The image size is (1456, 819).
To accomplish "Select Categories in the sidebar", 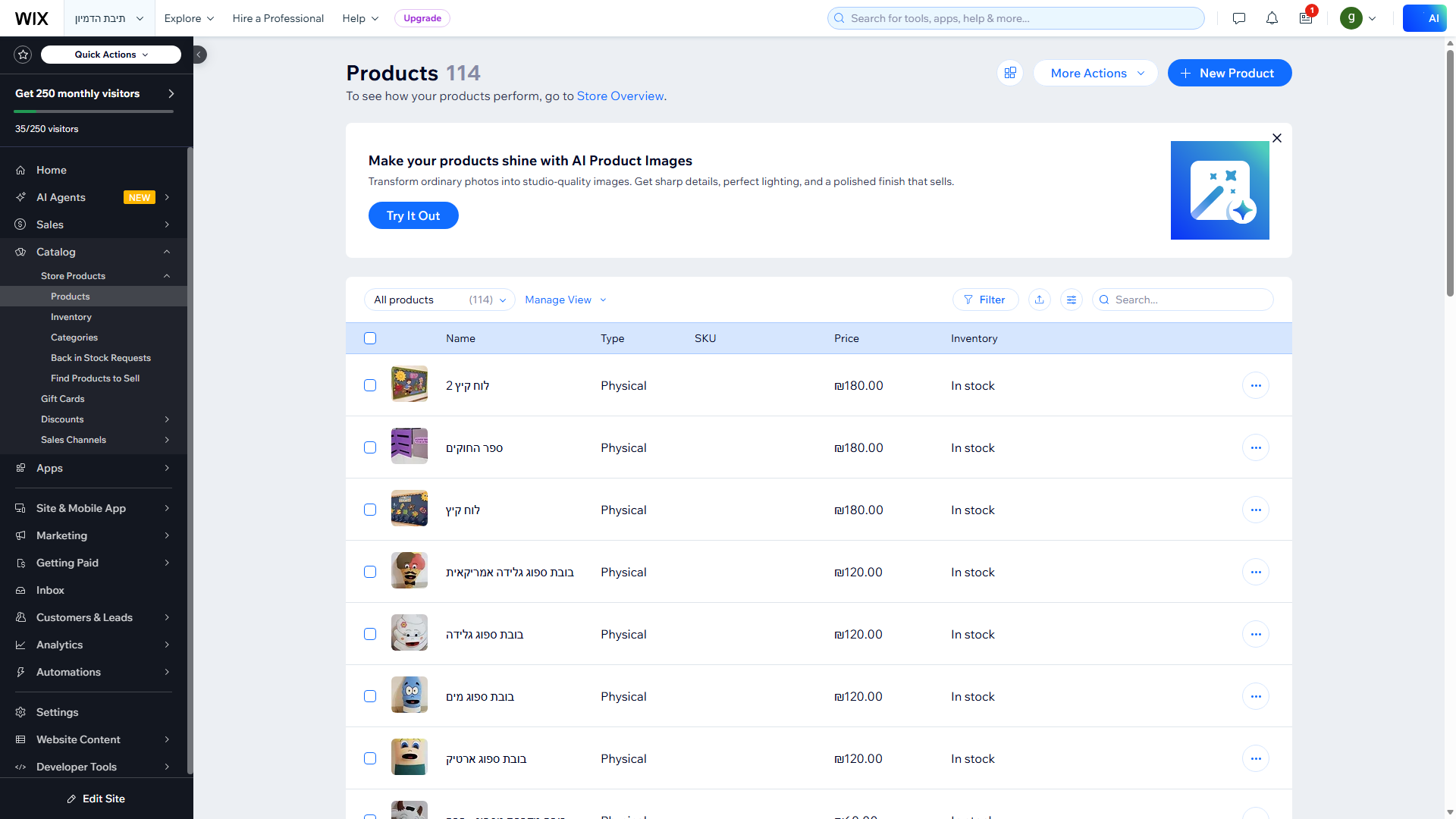I will [74, 337].
